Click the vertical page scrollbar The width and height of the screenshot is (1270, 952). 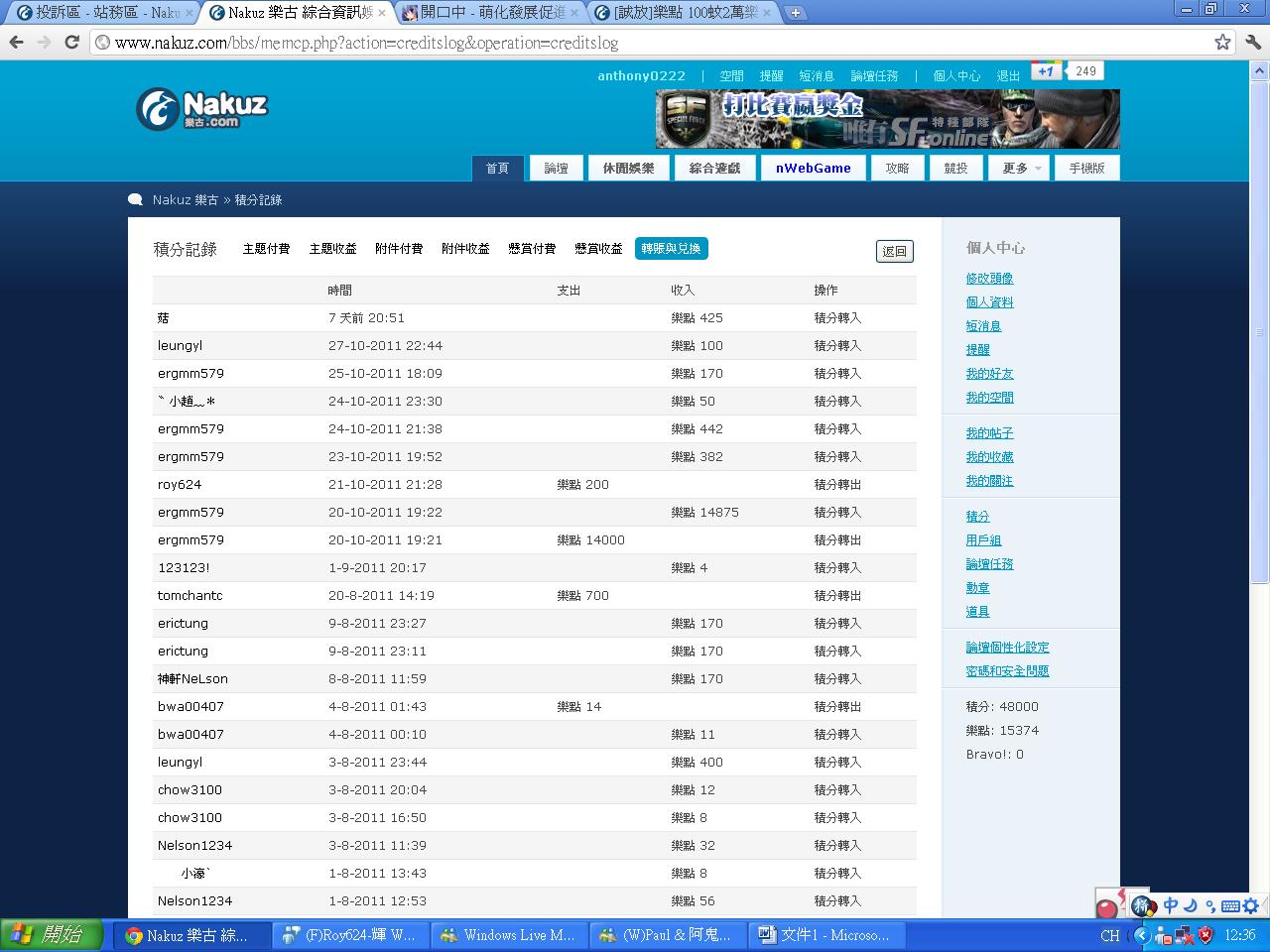1260,397
